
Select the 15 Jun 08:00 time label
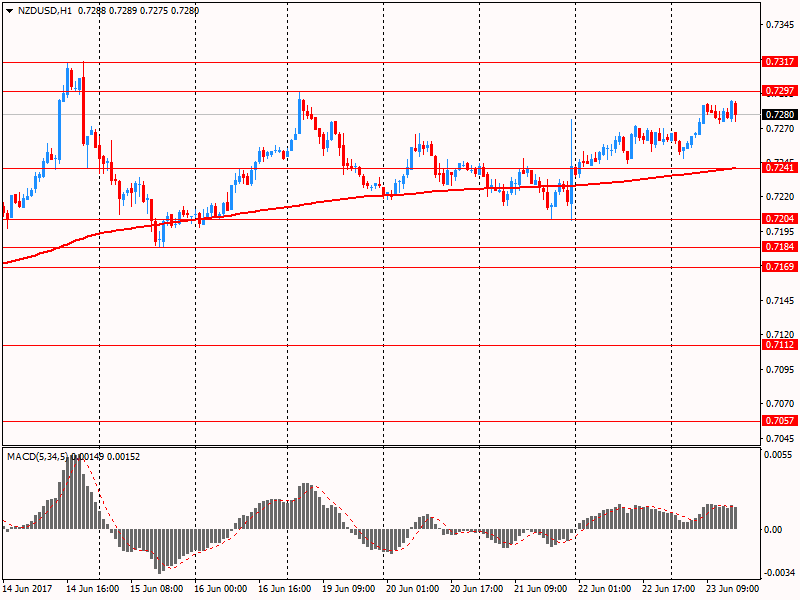pyautogui.click(x=157, y=588)
